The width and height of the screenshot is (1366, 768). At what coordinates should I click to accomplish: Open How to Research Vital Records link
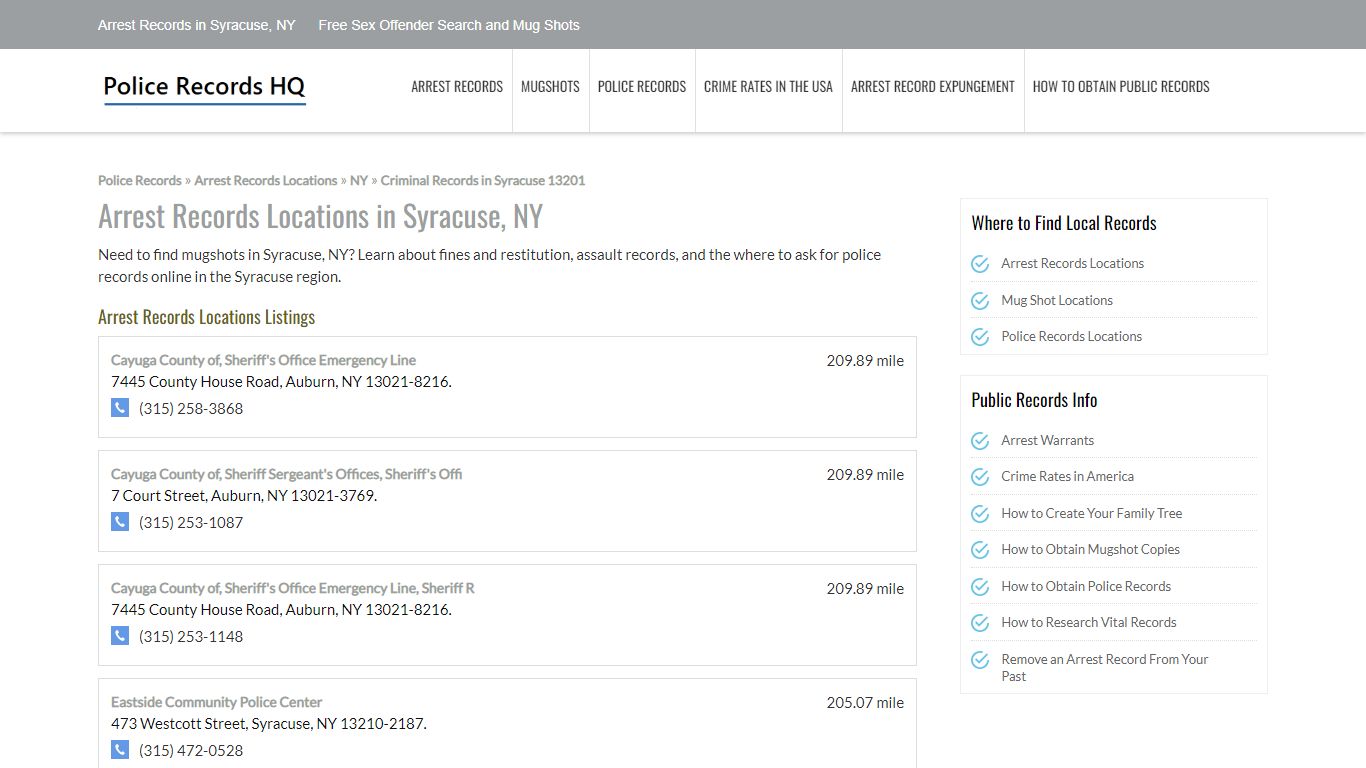(x=1089, y=622)
